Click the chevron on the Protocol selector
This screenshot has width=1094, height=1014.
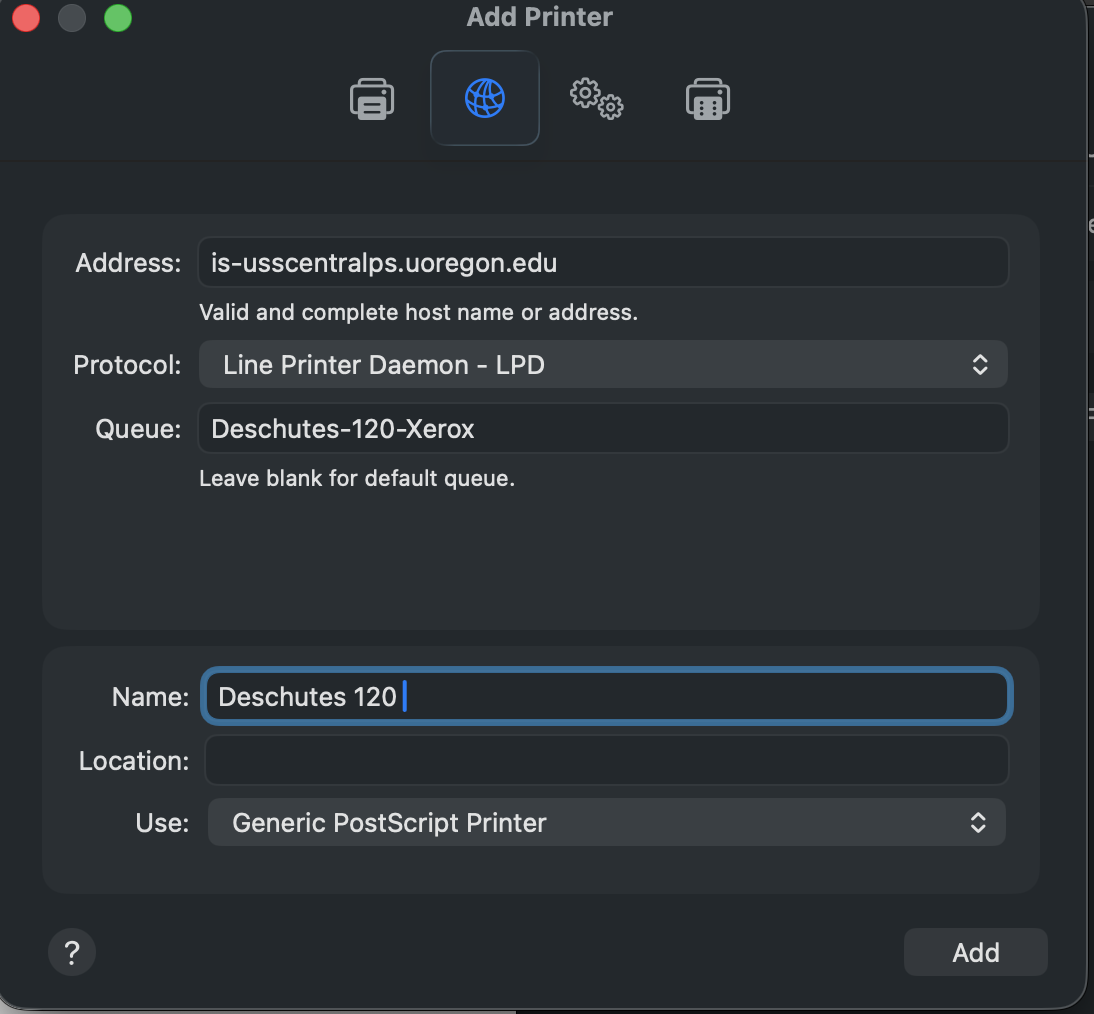[980, 364]
